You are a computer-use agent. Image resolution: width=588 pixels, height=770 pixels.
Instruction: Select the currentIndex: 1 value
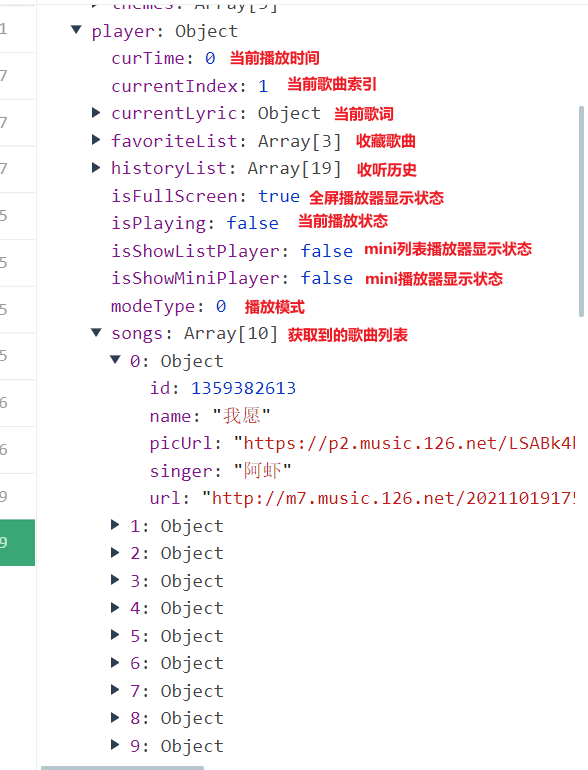pos(263,86)
